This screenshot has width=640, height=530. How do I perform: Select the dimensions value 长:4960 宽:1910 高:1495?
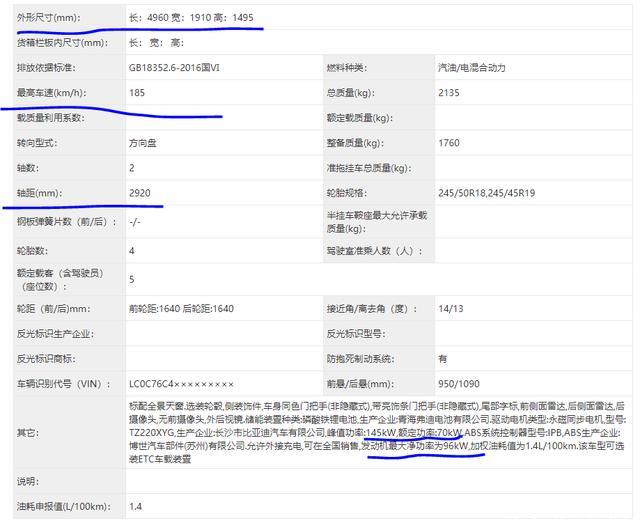tap(191, 18)
